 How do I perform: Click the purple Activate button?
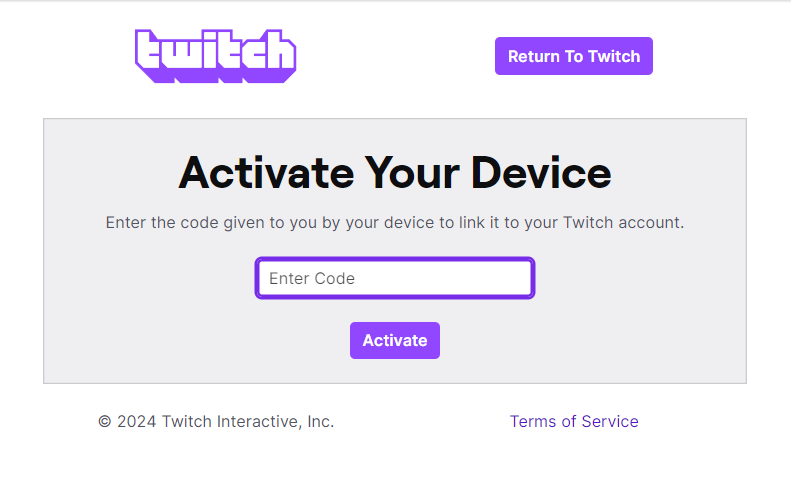pyautogui.click(x=395, y=341)
